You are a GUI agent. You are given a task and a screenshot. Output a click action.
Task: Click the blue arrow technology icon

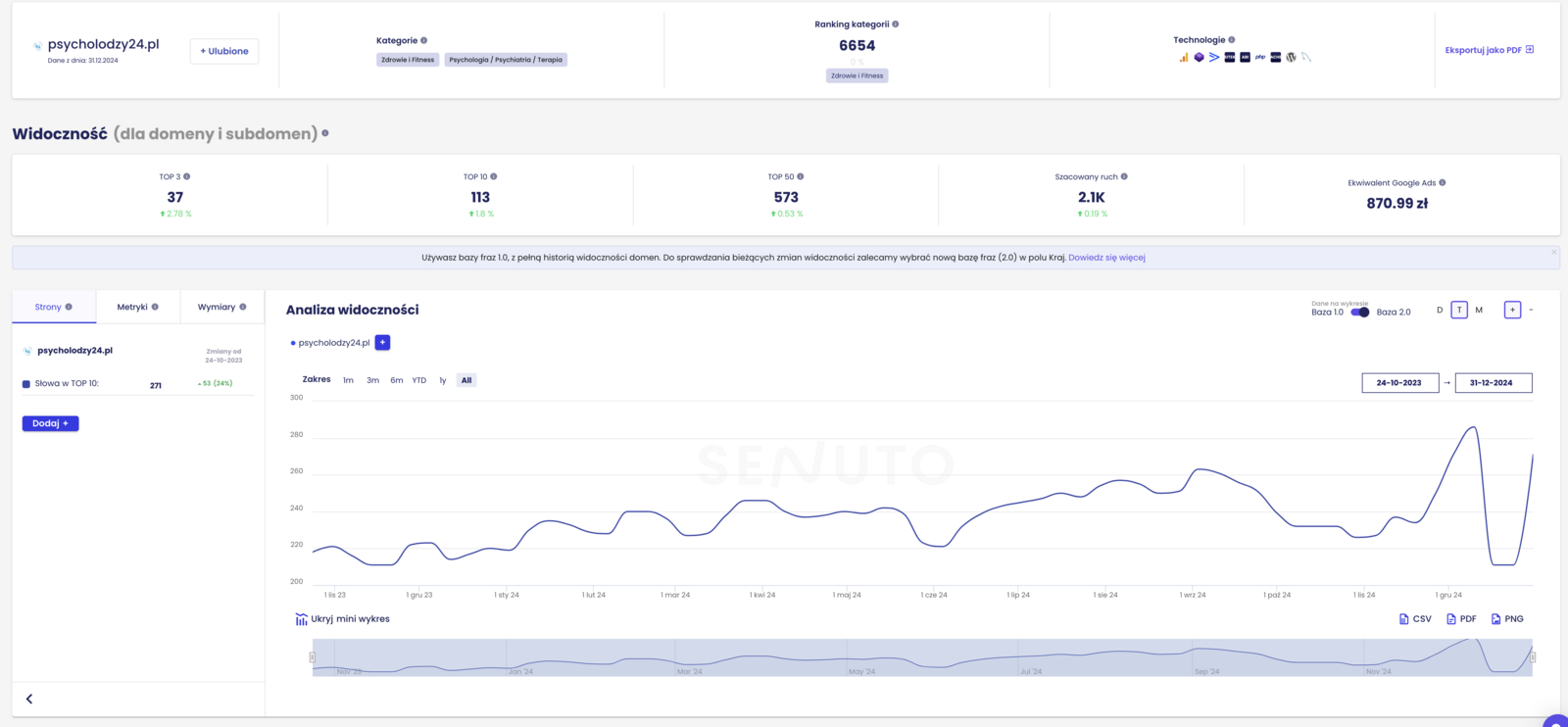point(1214,58)
